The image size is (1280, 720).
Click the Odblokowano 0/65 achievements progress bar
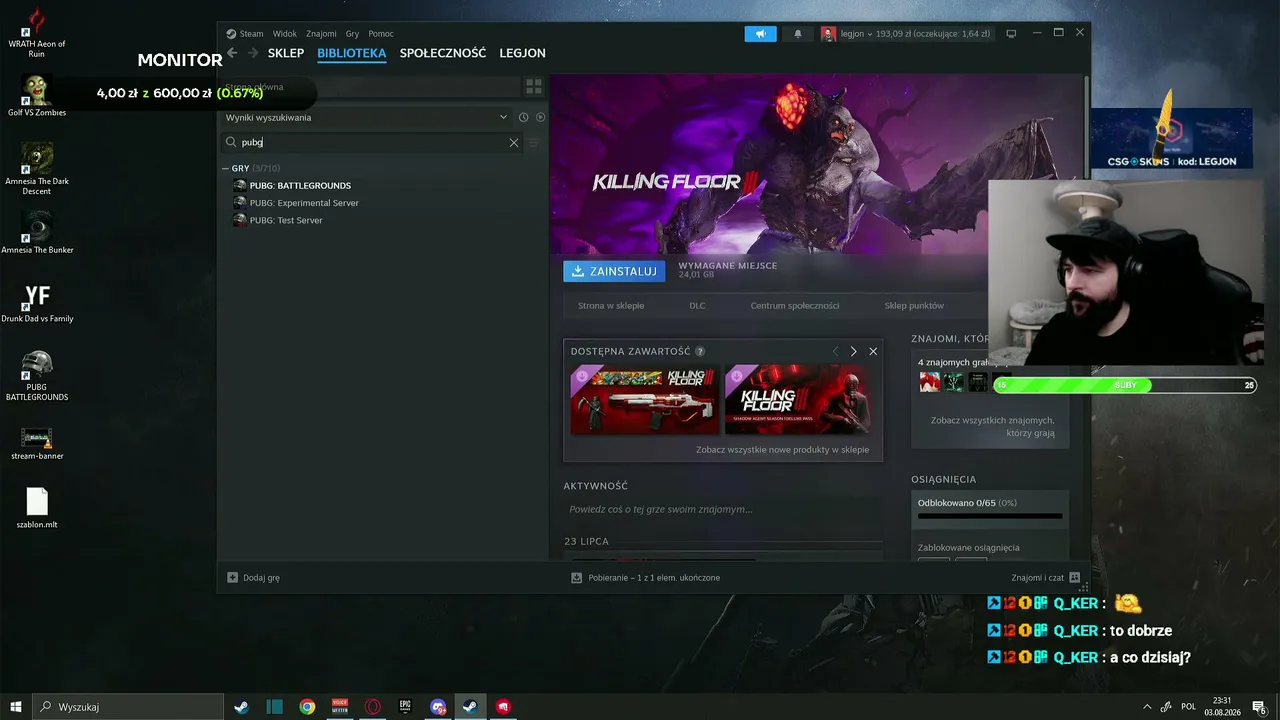(990, 516)
